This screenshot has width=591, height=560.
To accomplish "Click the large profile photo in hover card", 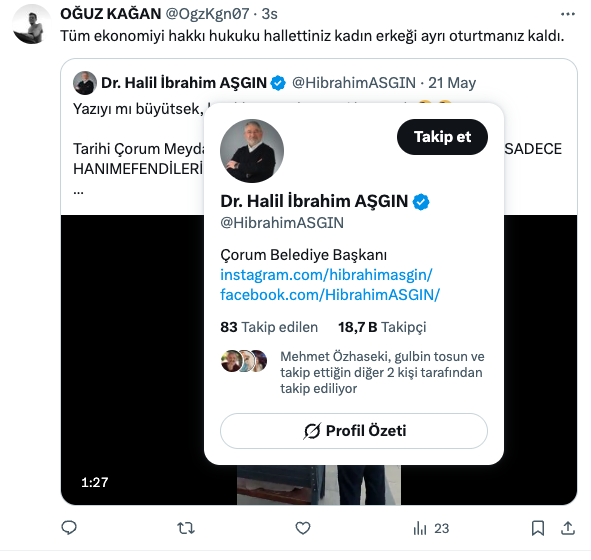I will (252, 151).
